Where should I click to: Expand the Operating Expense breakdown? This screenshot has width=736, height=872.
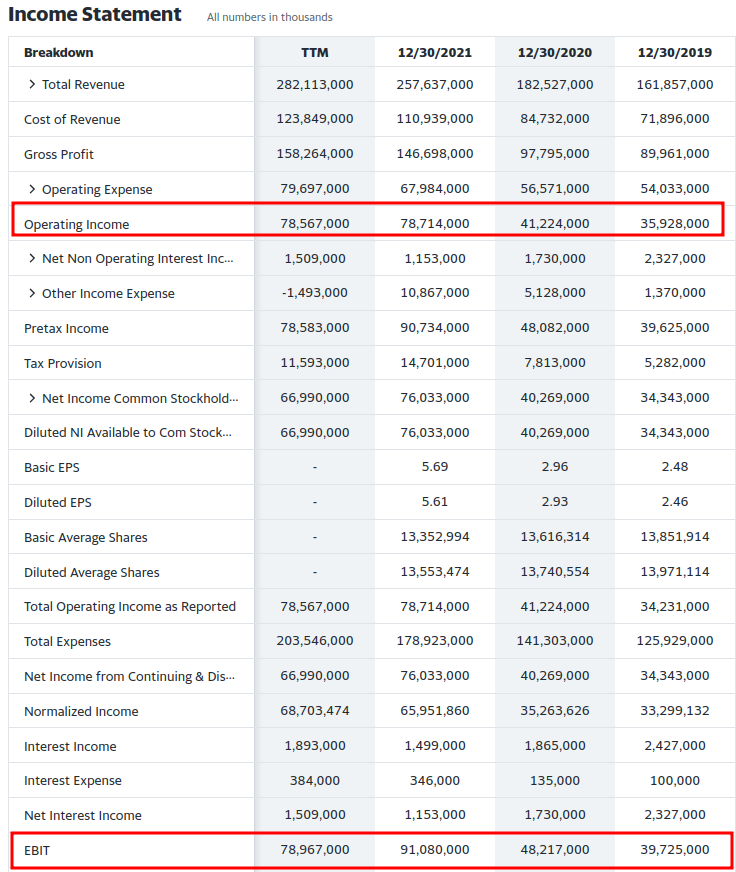point(32,189)
